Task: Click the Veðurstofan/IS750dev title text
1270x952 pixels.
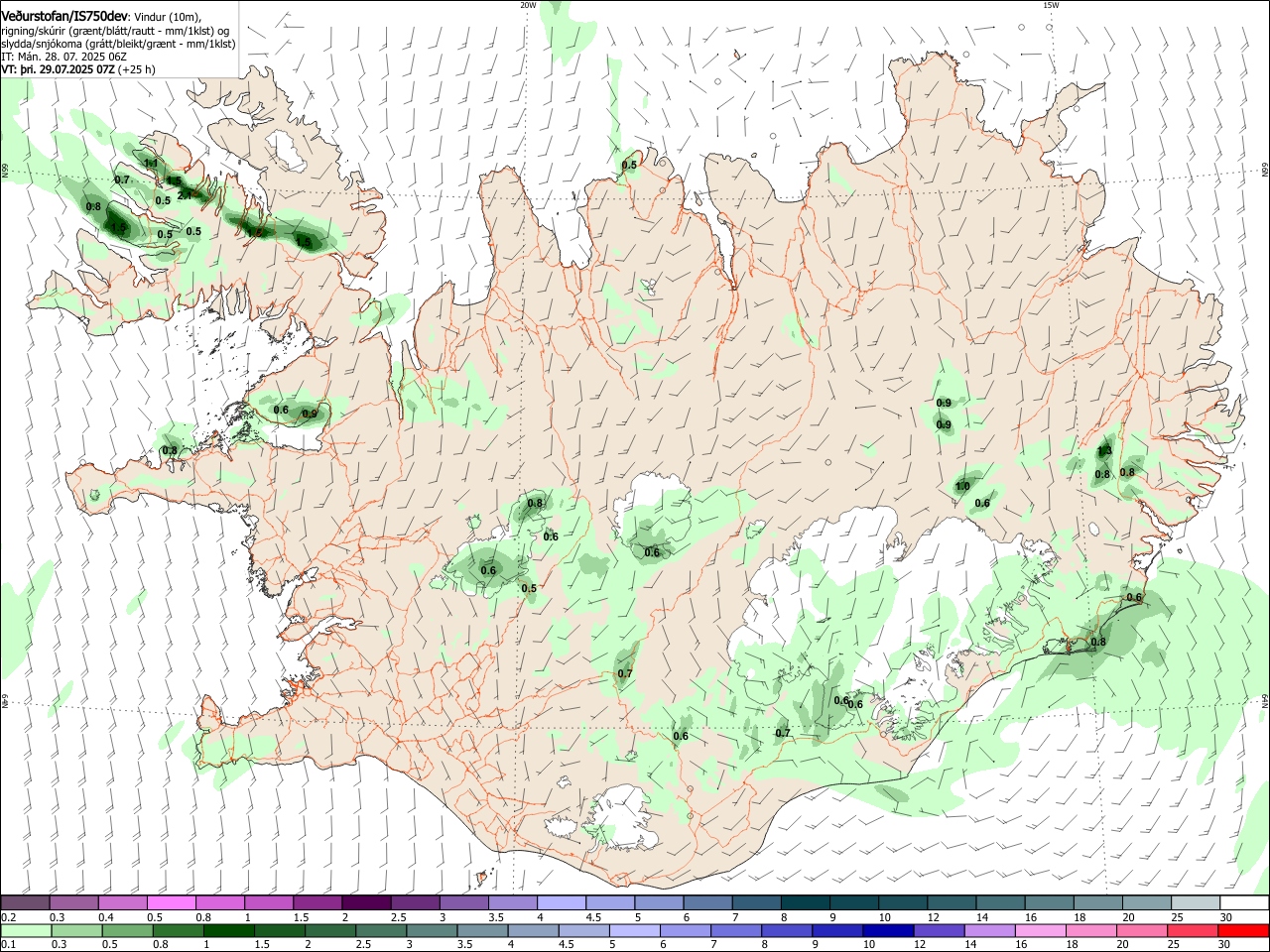Action: point(63,16)
